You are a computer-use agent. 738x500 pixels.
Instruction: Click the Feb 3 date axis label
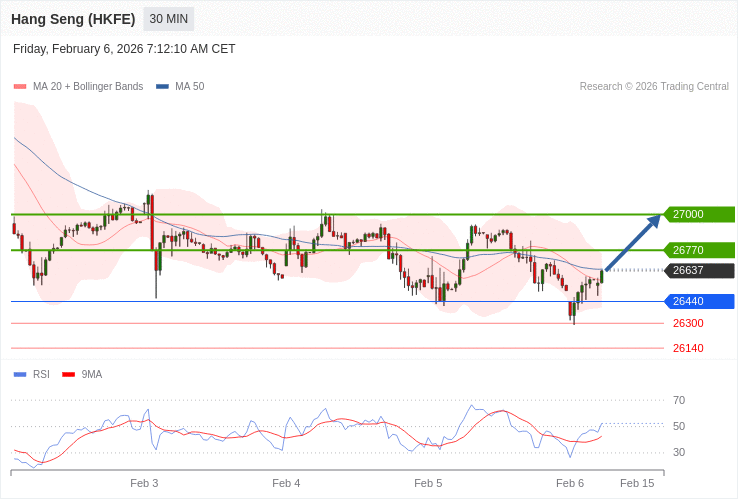pyautogui.click(x=144, y=483)
